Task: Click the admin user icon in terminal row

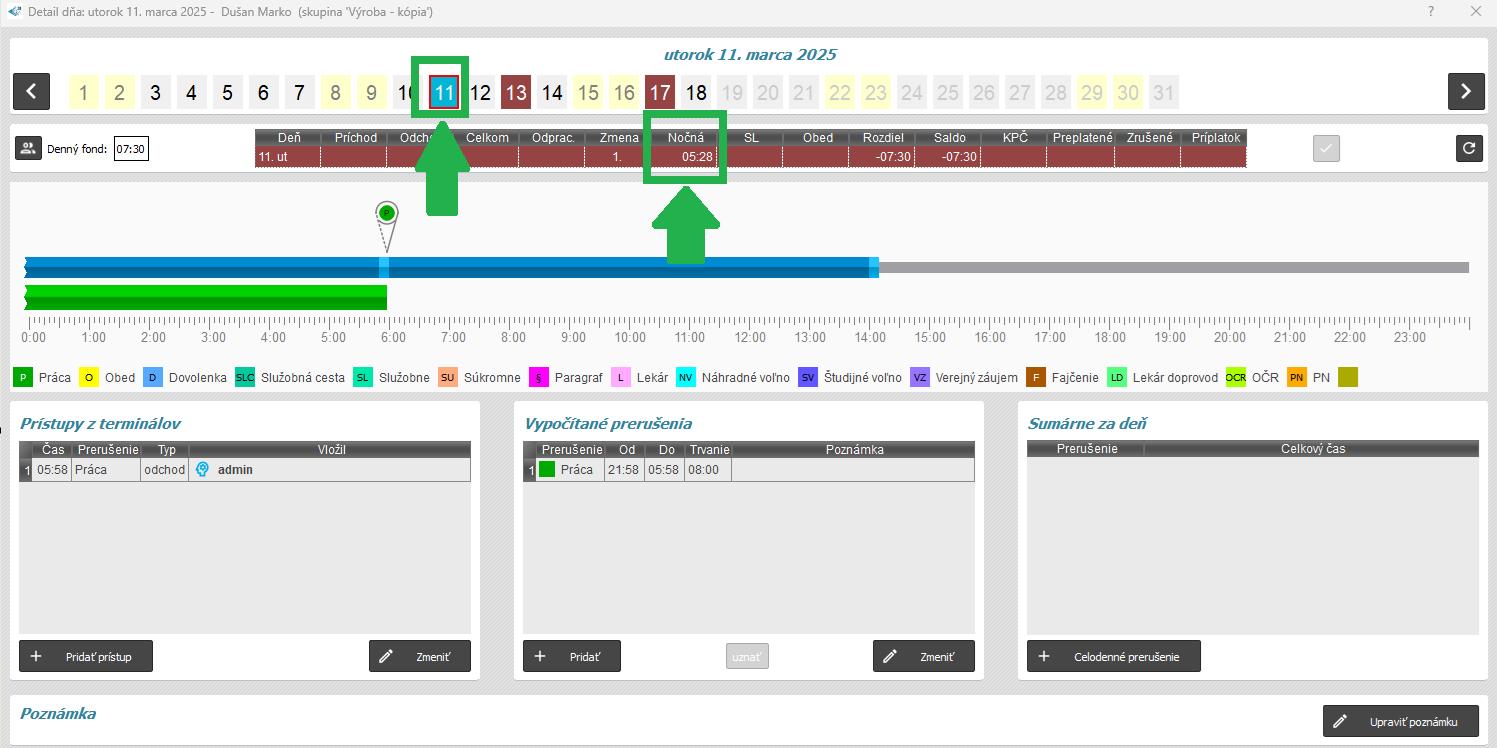Action: 202,470
